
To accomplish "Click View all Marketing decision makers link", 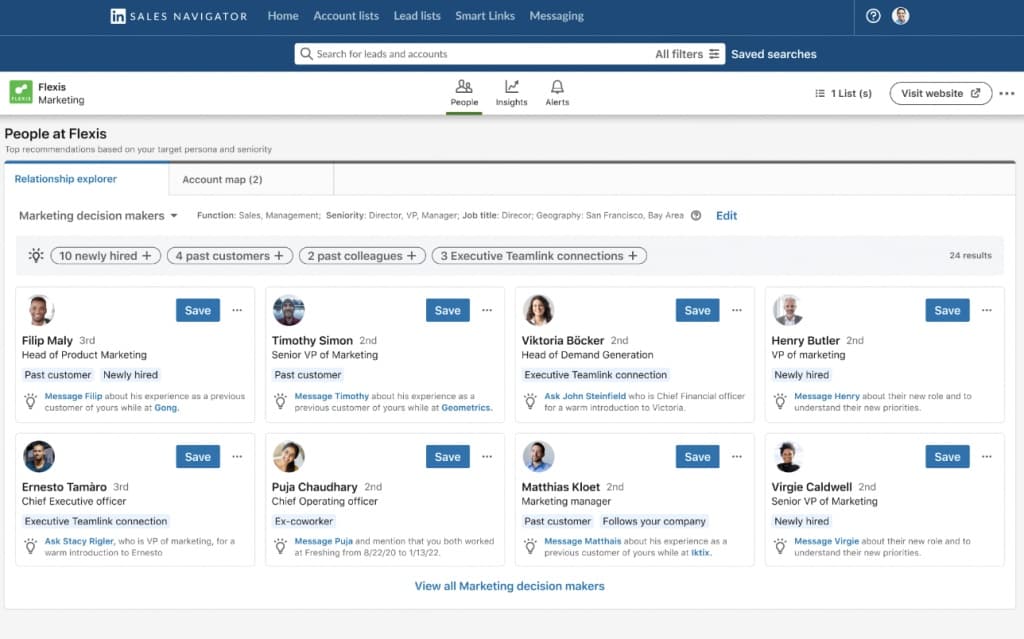I will tap(509, 586).
